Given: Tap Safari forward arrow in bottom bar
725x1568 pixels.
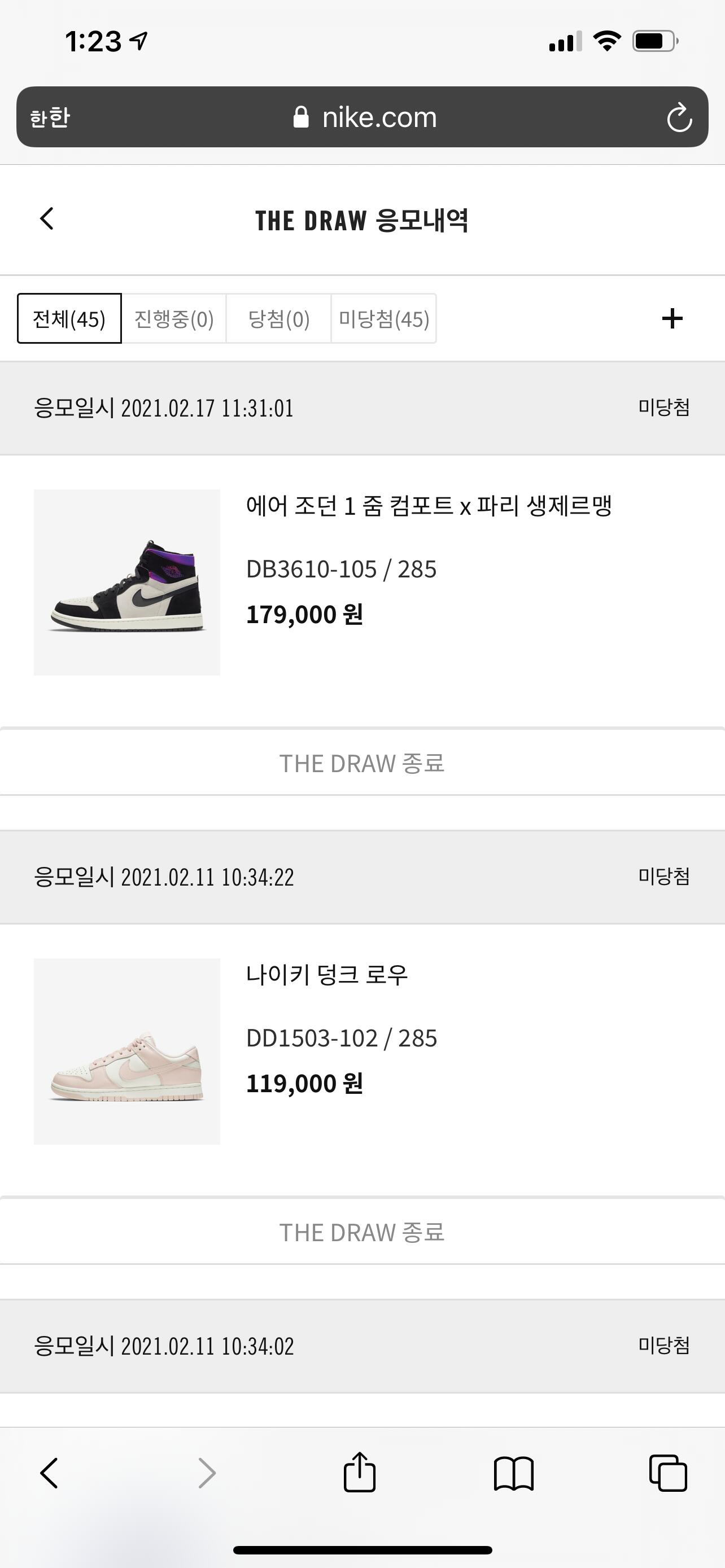Looking at the screenshot, I should (207, 1473).
